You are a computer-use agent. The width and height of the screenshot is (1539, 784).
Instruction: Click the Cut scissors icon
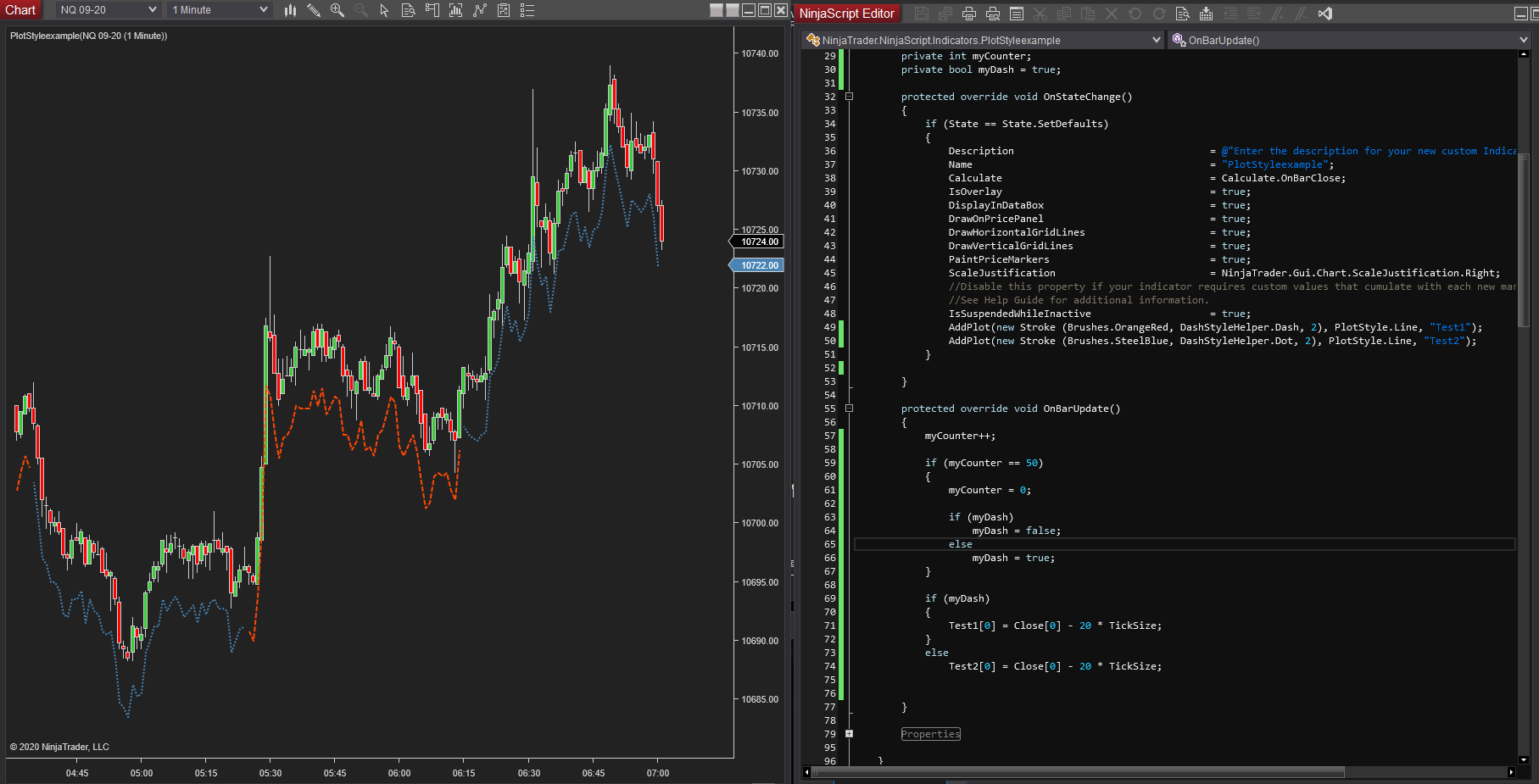(1040, 14)
